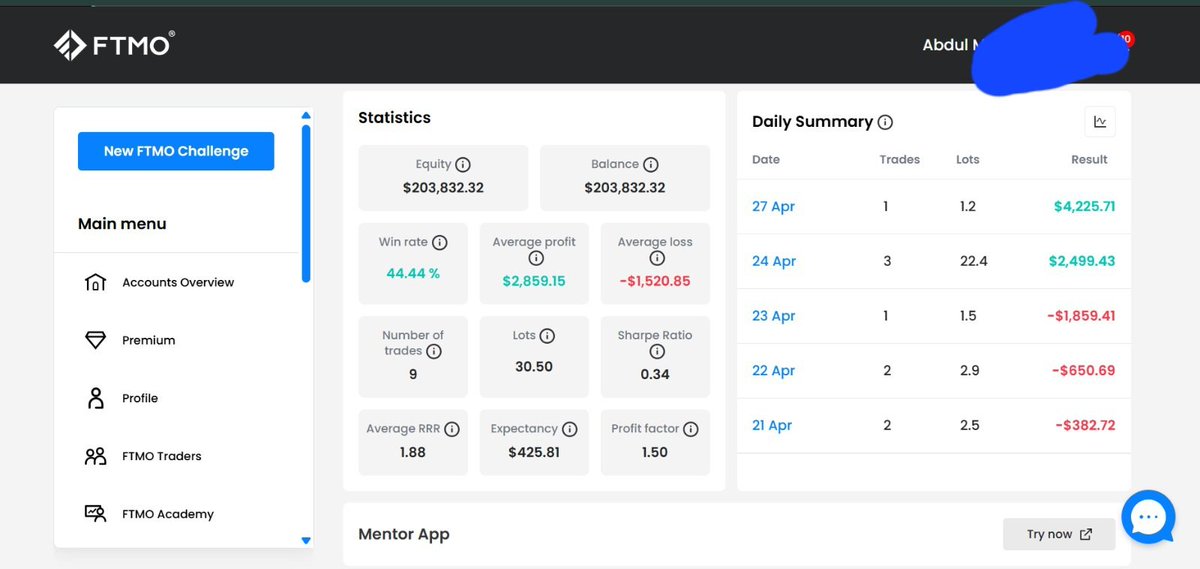This screenshot has width=1200, height=569.
Task: Click the Win rate info icon
Action: [x=440, y=242]
